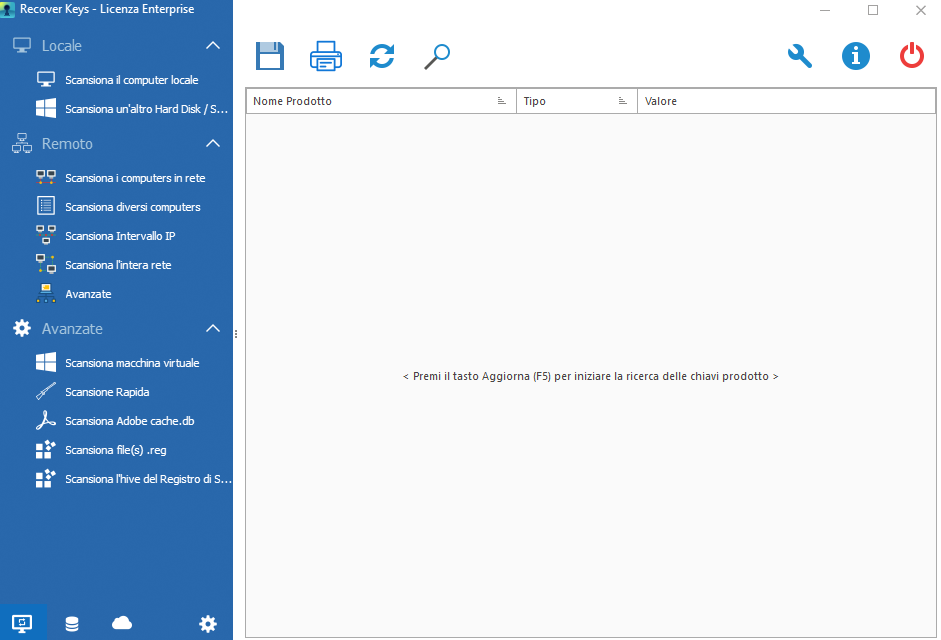Click the Recover Keys app icon in title bar
This screenshot has height=640, width=941.
[8, 9]
